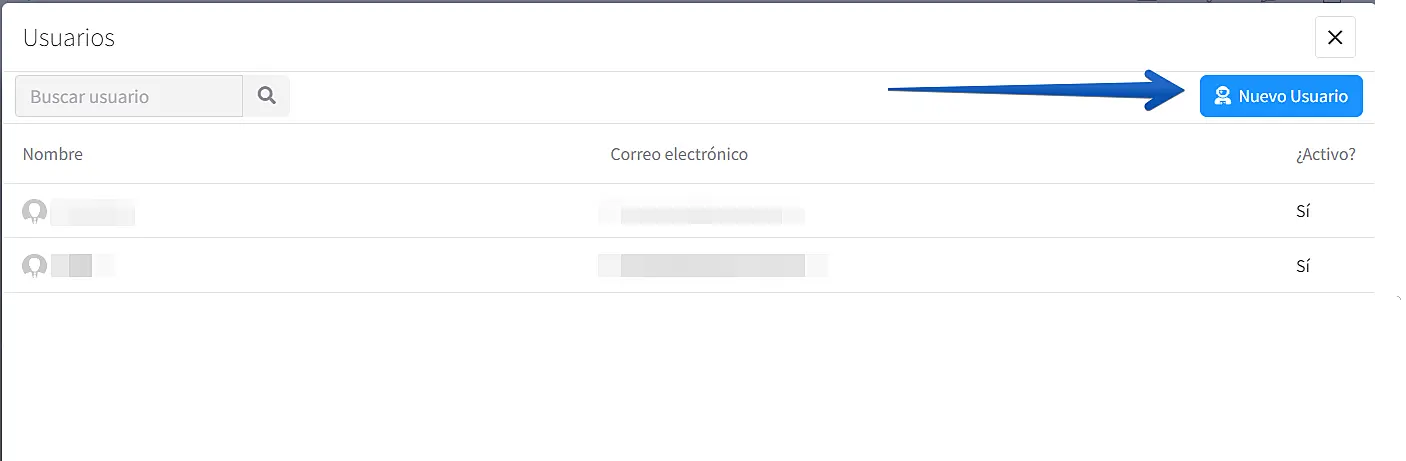Viewport: 1406px width, 461px height.
Task: Open the second user's blurred name
Action: coord(80,266)
